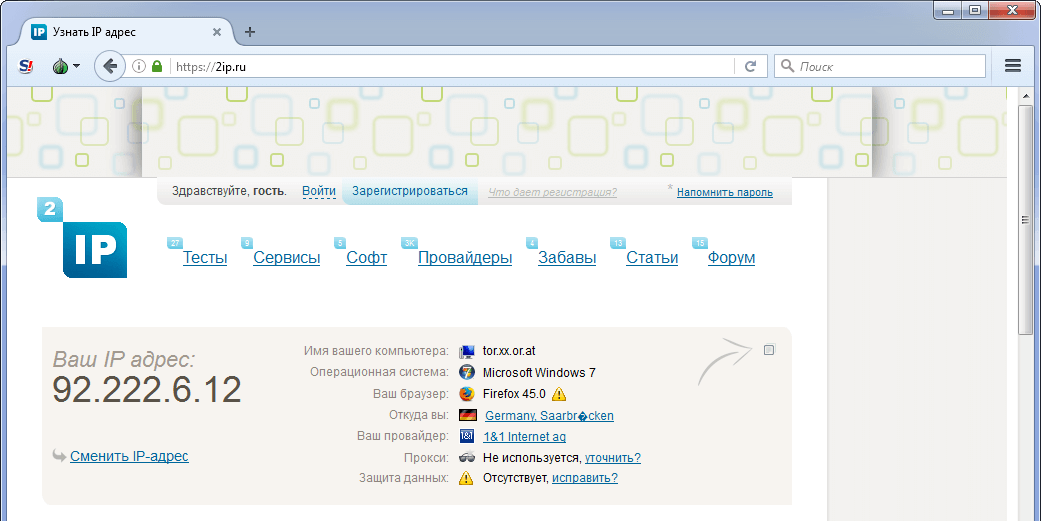Screen dimensions: 1041x521
Task: Click the German flag icon
Action: [x=467, y=415]
